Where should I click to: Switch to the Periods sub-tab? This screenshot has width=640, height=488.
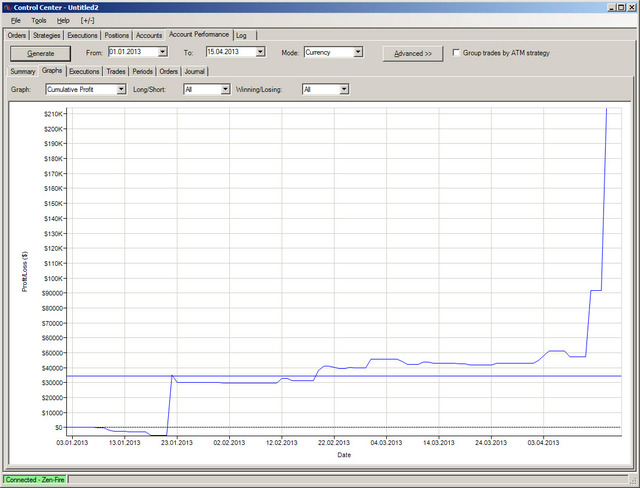[142, 71]
